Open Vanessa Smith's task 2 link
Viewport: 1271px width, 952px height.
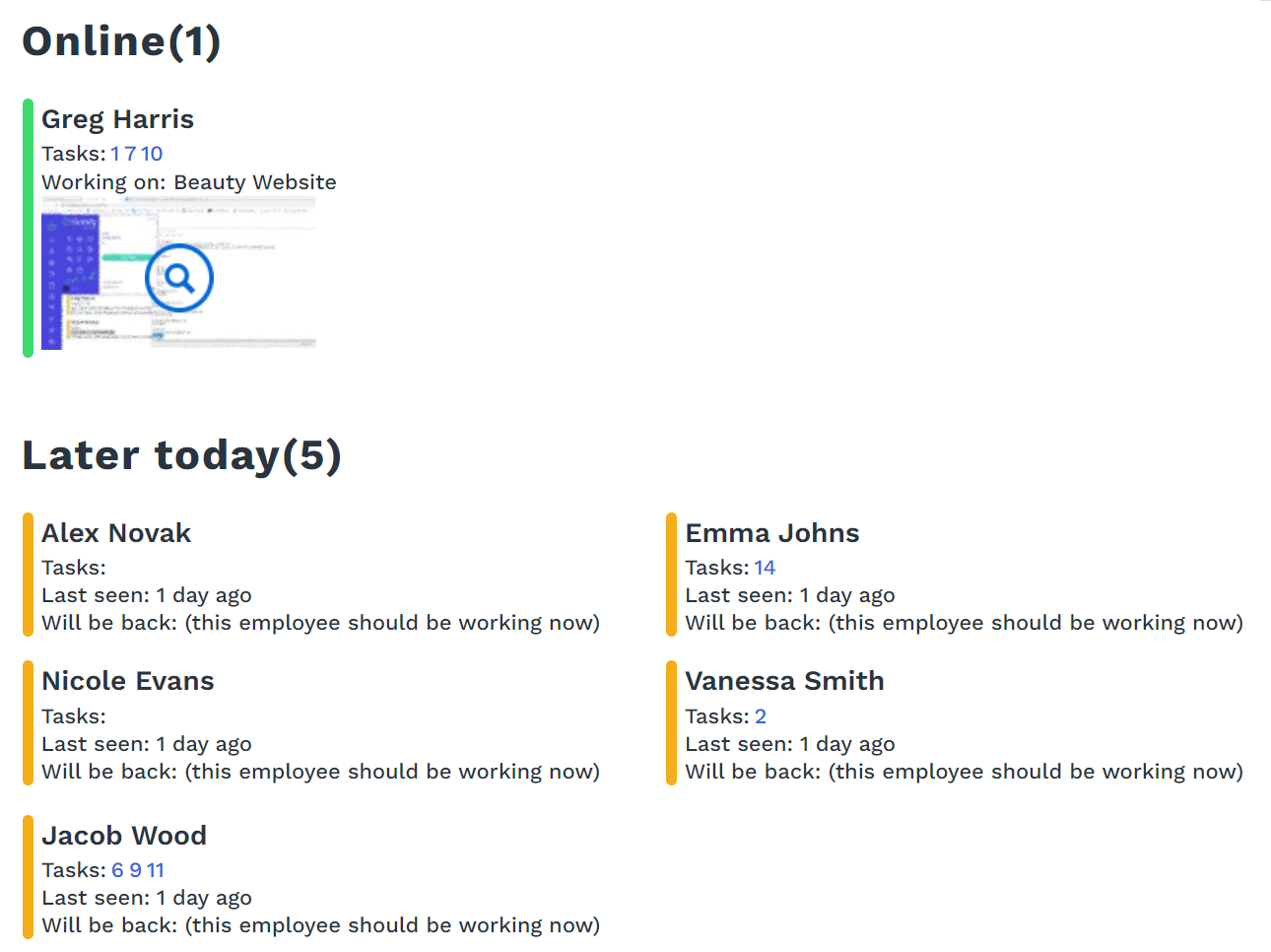pos(761,716)
